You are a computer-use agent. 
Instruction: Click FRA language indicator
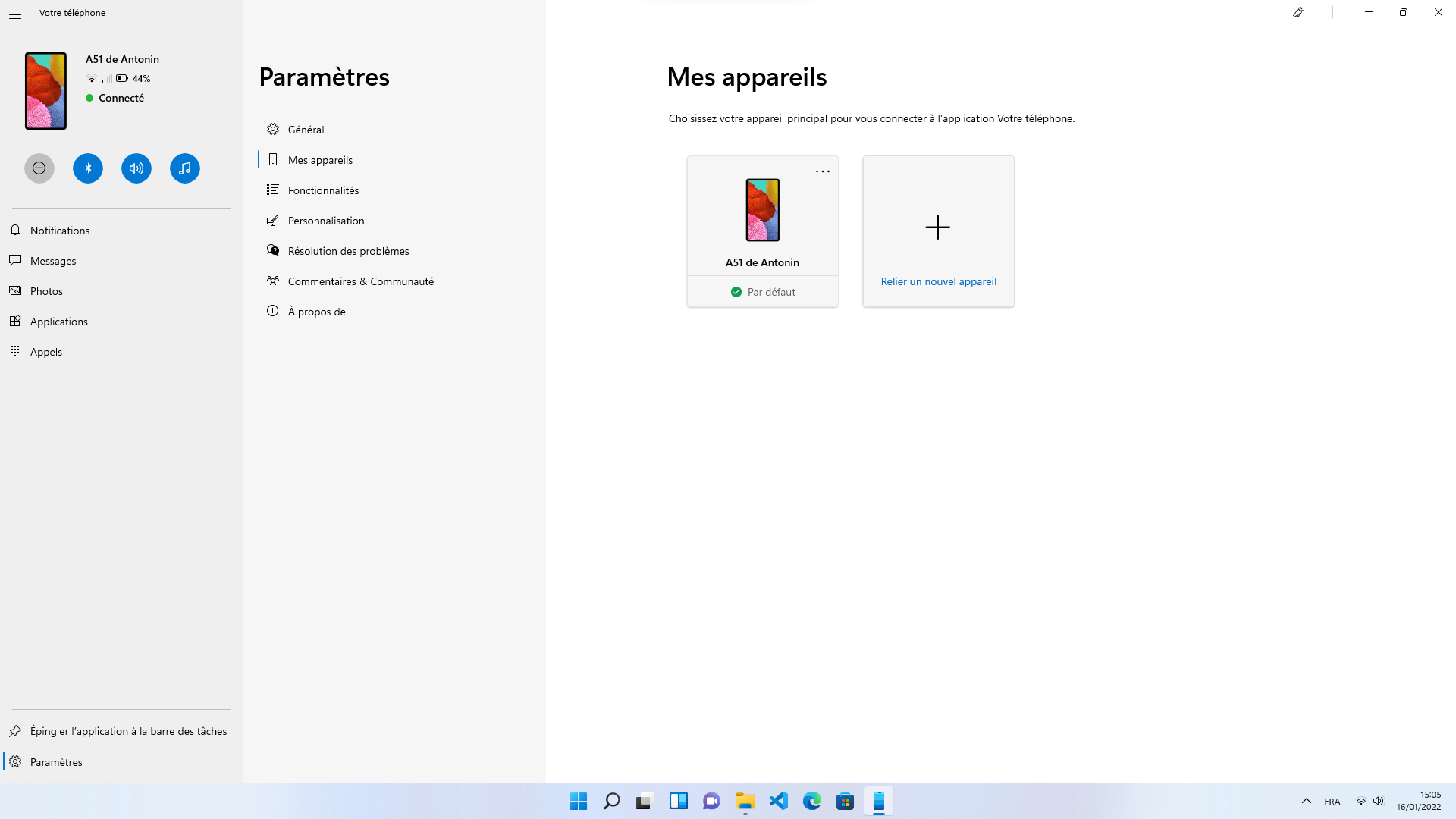(1332, 802)
